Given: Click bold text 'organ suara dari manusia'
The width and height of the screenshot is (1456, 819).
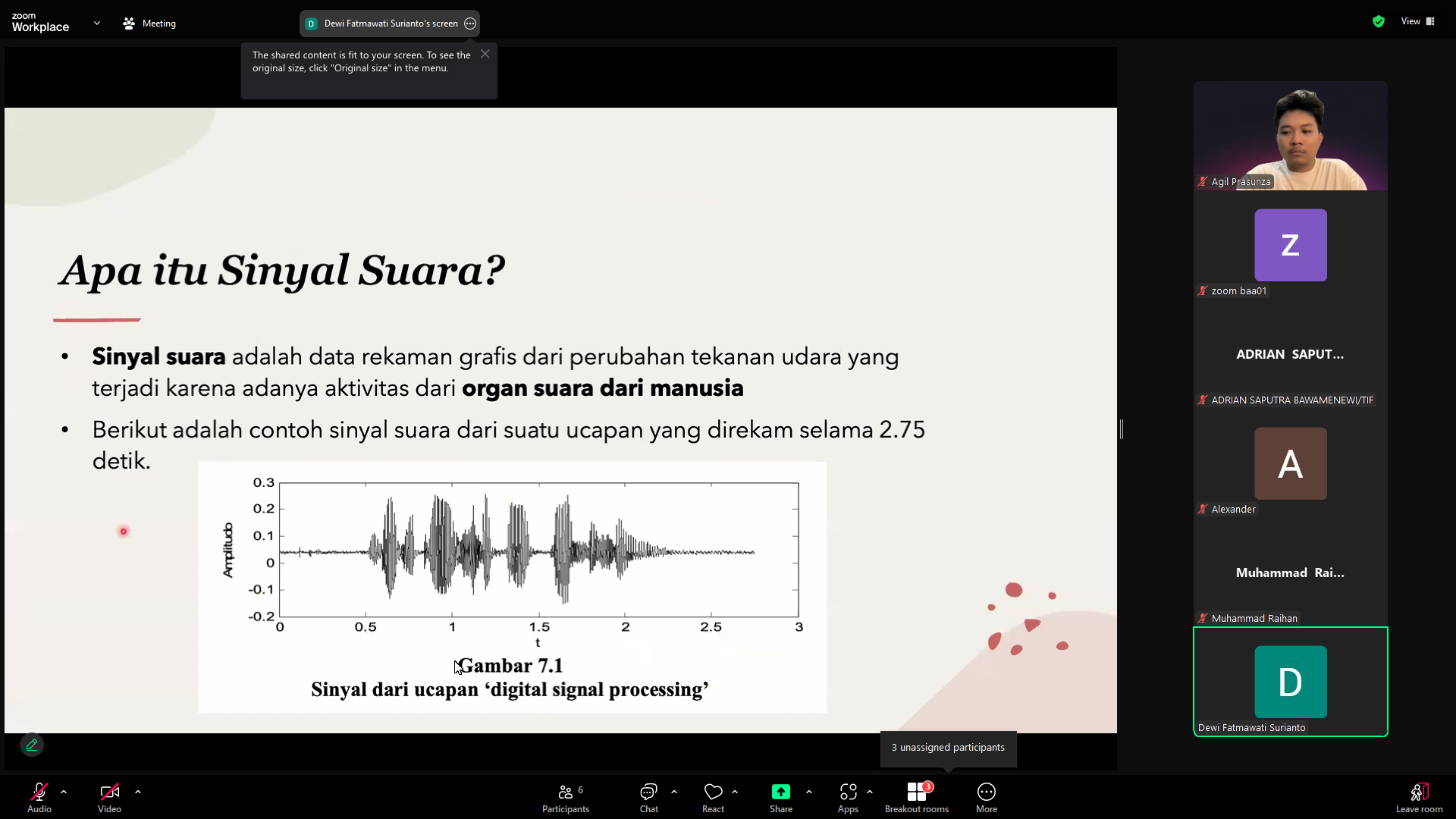Looking at the screenshot, I should tap(603, 388).
